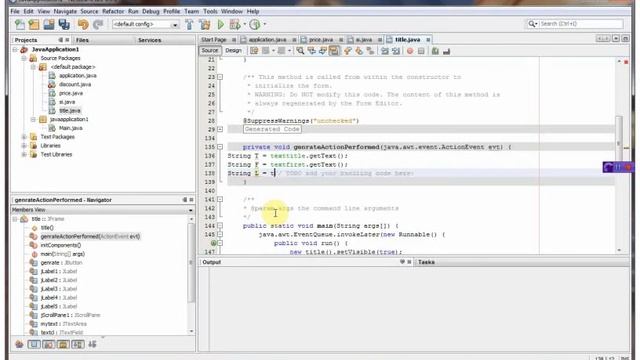This screenshot has width=640, height=360.
Task: Click the Shift Line Left icon
Action: click(384, 51)
